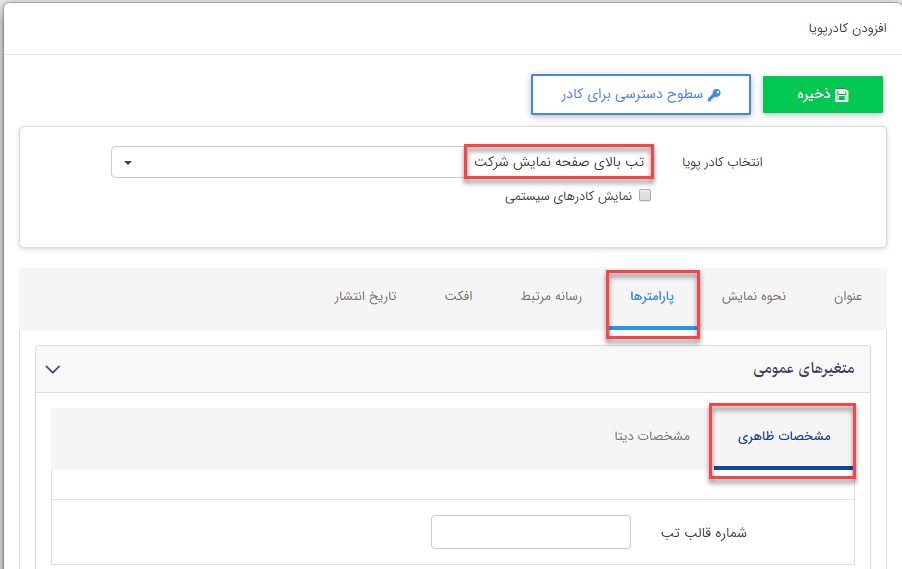The width and height of the screenshot is (902, 569).
Task: Collapse متغیرهای عمومی using the chevron
Action: pos(54,369)
